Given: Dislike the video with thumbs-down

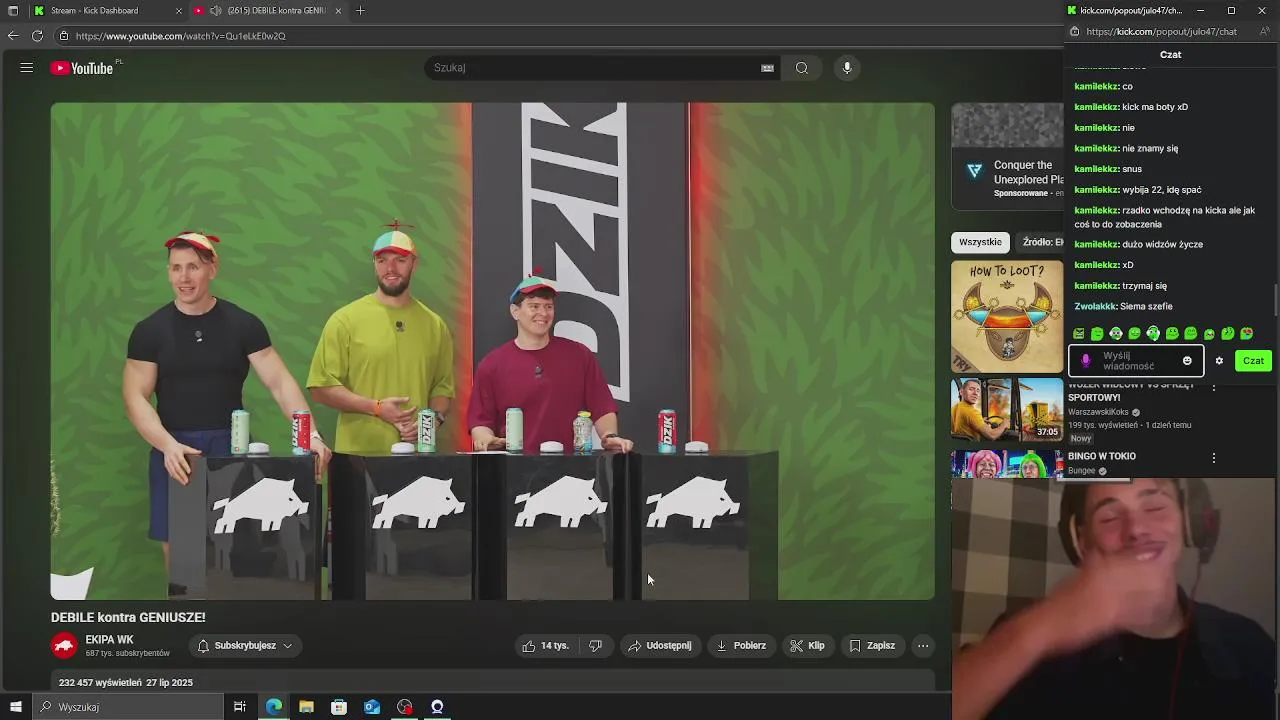Looking at the screenshot, I should 595,646.
